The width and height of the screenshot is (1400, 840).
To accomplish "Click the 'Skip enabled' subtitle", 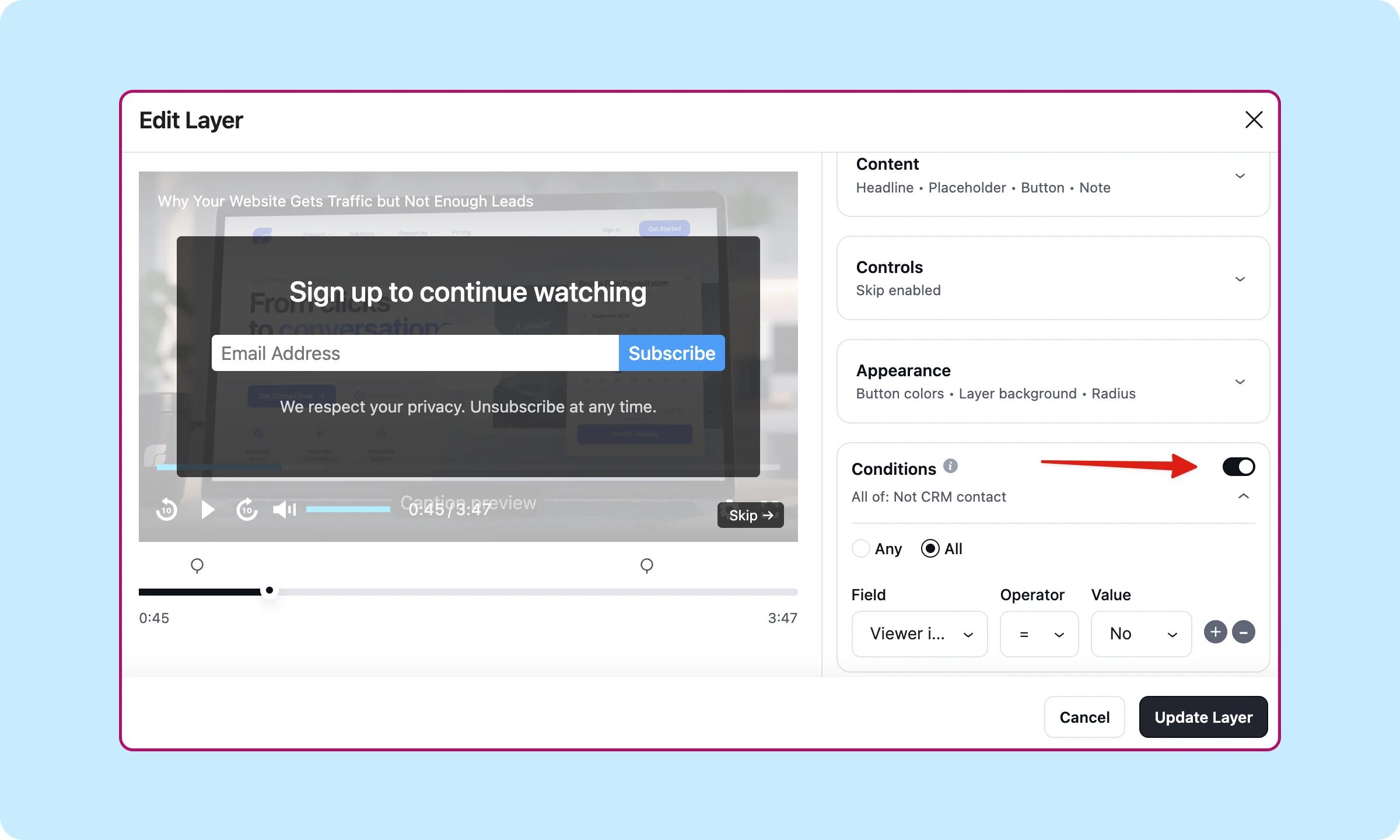I will click(x=898, y=290).
